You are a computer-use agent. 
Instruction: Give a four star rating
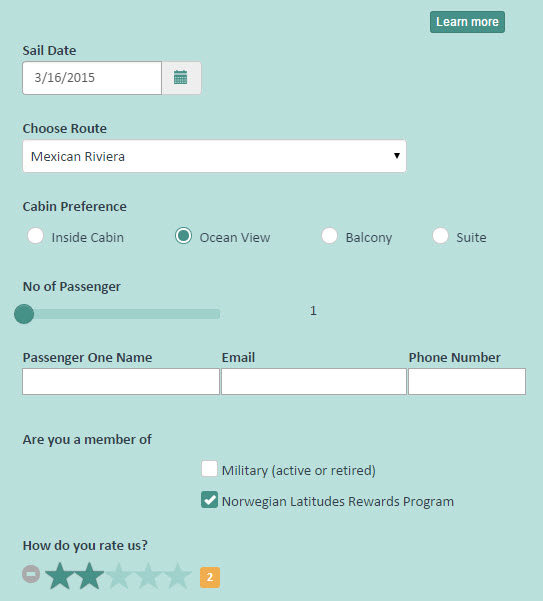tap(148, 576)
